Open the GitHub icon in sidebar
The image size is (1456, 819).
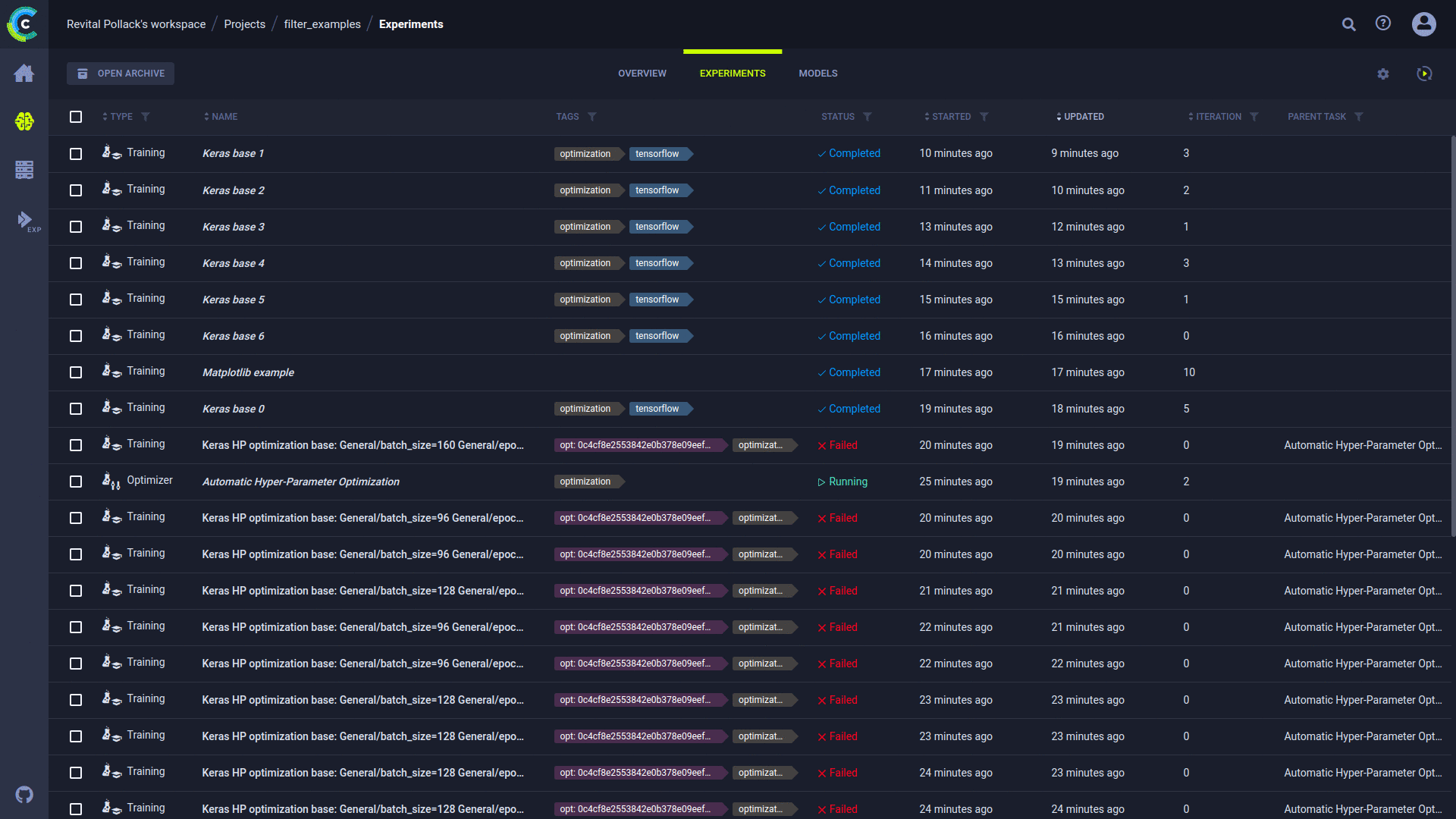24,795
